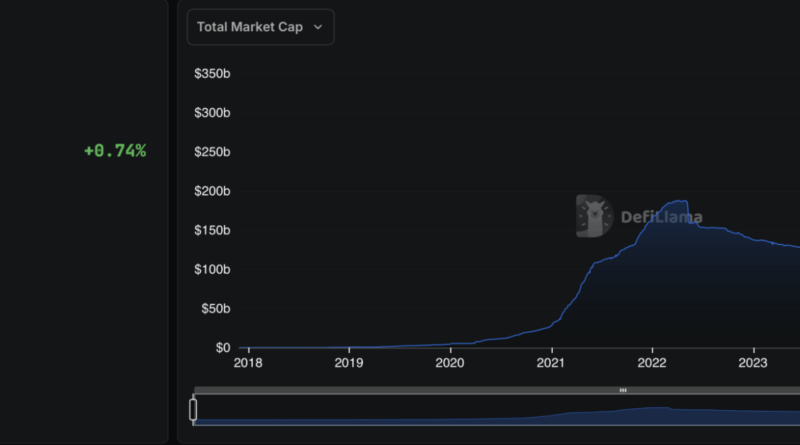800x445 pixels.
Task: Click the gray bar above the mini chart
Action: (x=450, y=390)
